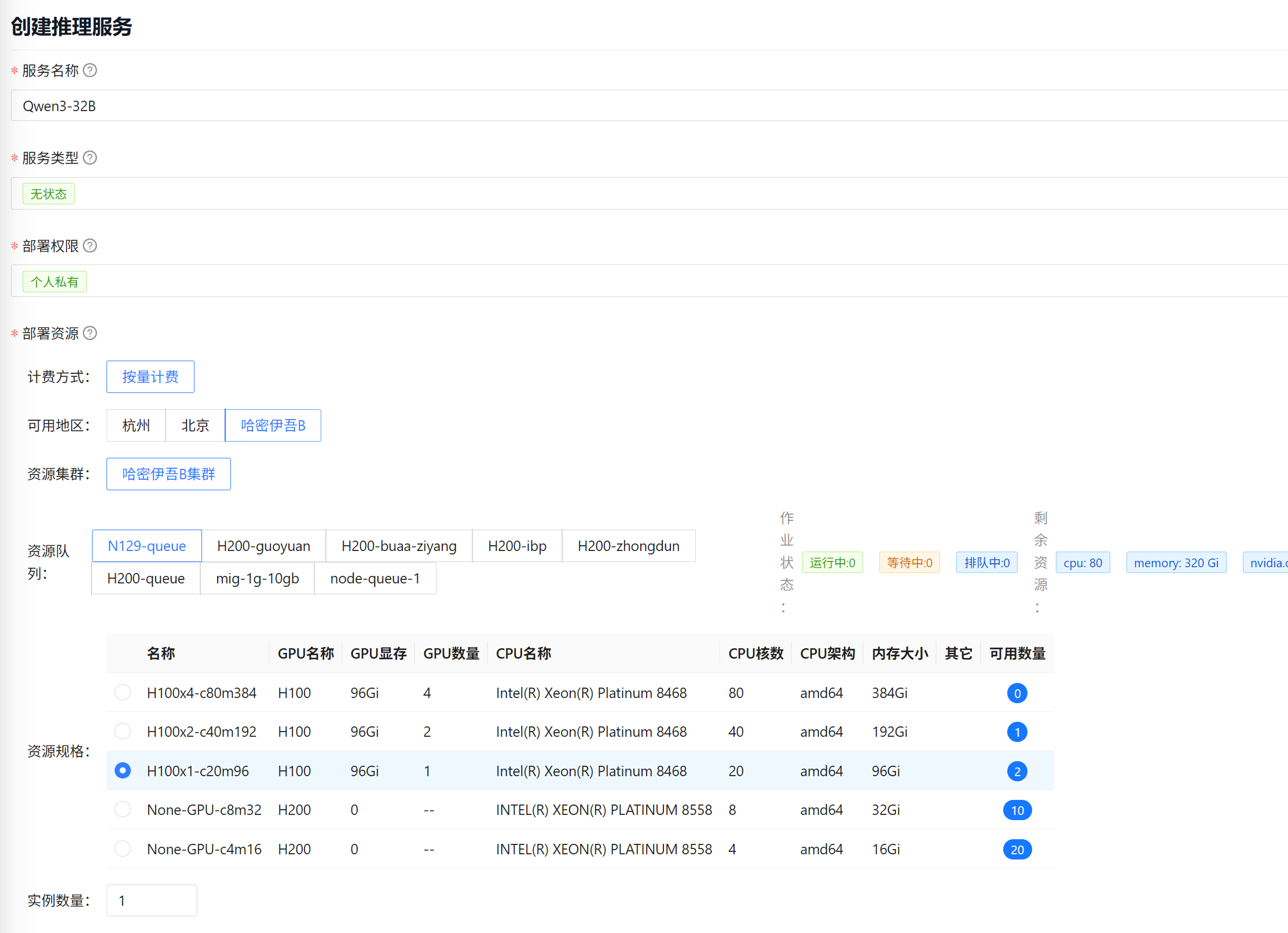Click the 实例数量 number field
This screenshot has height=933, width=1288.
(152, 900)
